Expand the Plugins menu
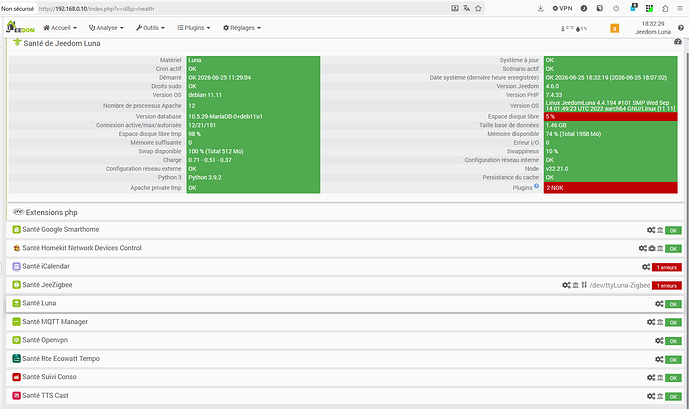The width and height of the screenshot is (690, 409). coord(194,28)
